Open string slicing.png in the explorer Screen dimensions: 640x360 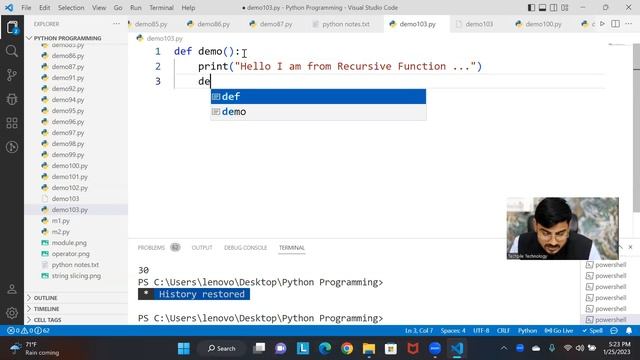coord(76,276)
